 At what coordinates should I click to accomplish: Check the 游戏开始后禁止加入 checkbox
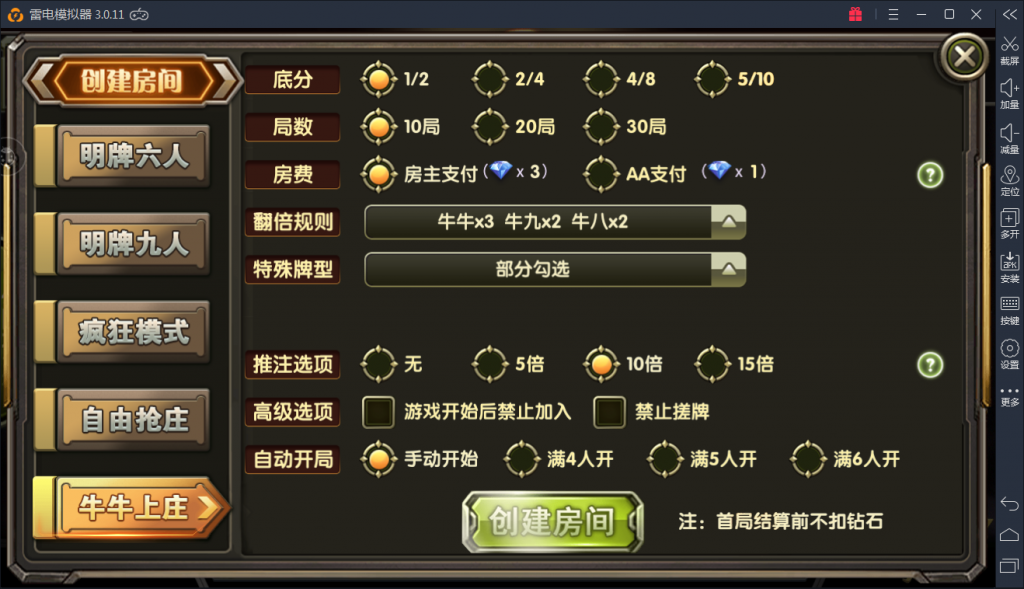[x=378, y=412]
